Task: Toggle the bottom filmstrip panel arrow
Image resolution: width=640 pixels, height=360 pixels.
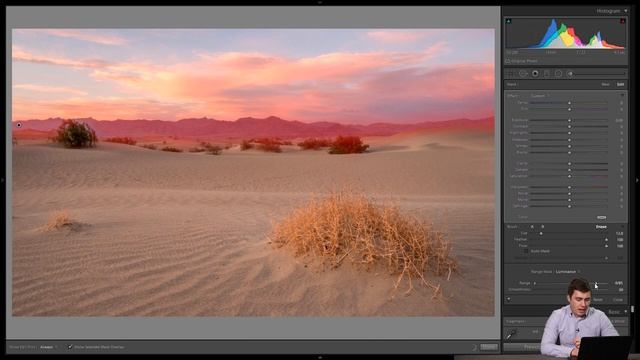Action: (x=320, y=358)
